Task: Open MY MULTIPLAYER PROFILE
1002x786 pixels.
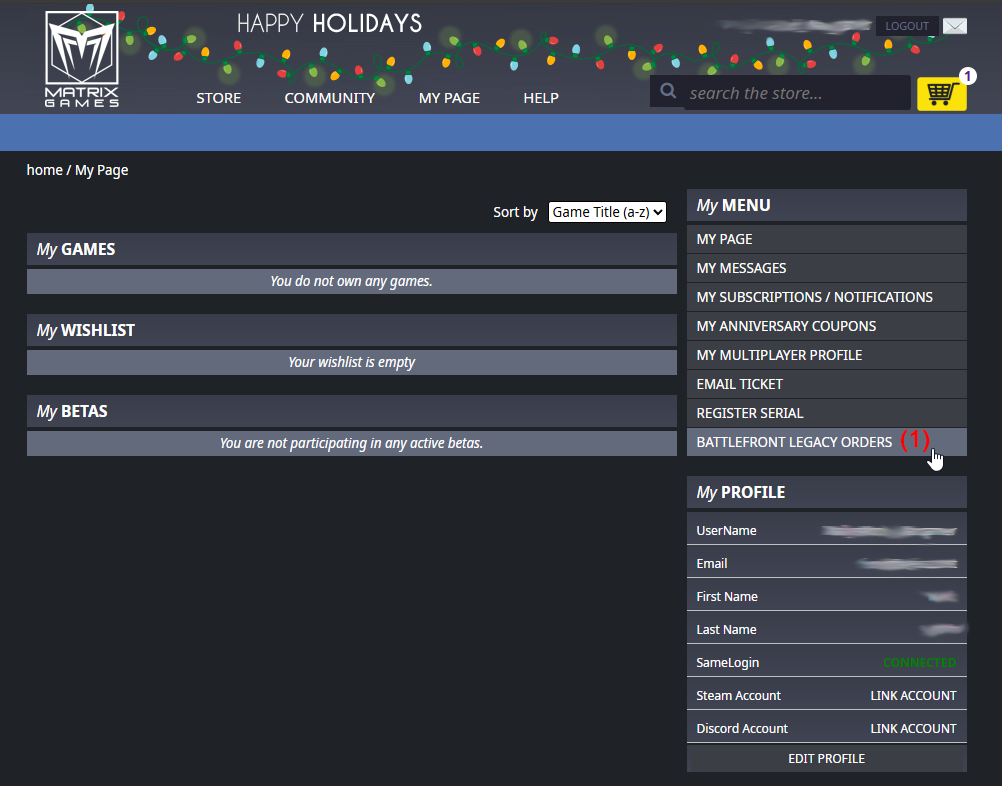Action: [826, 355]
